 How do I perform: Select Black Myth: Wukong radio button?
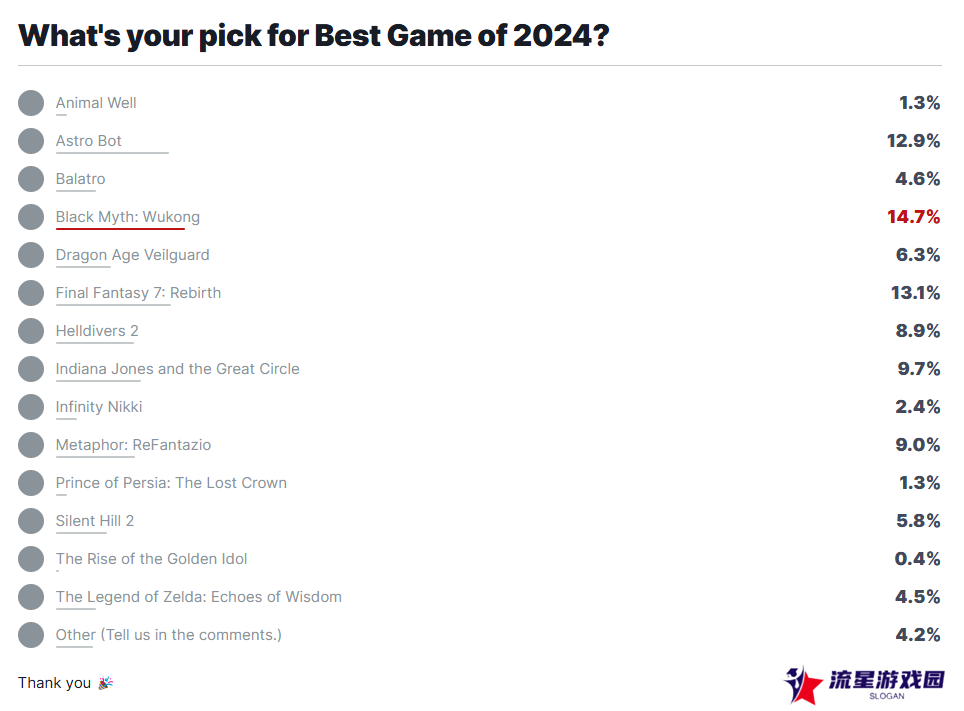coord(31,217)
